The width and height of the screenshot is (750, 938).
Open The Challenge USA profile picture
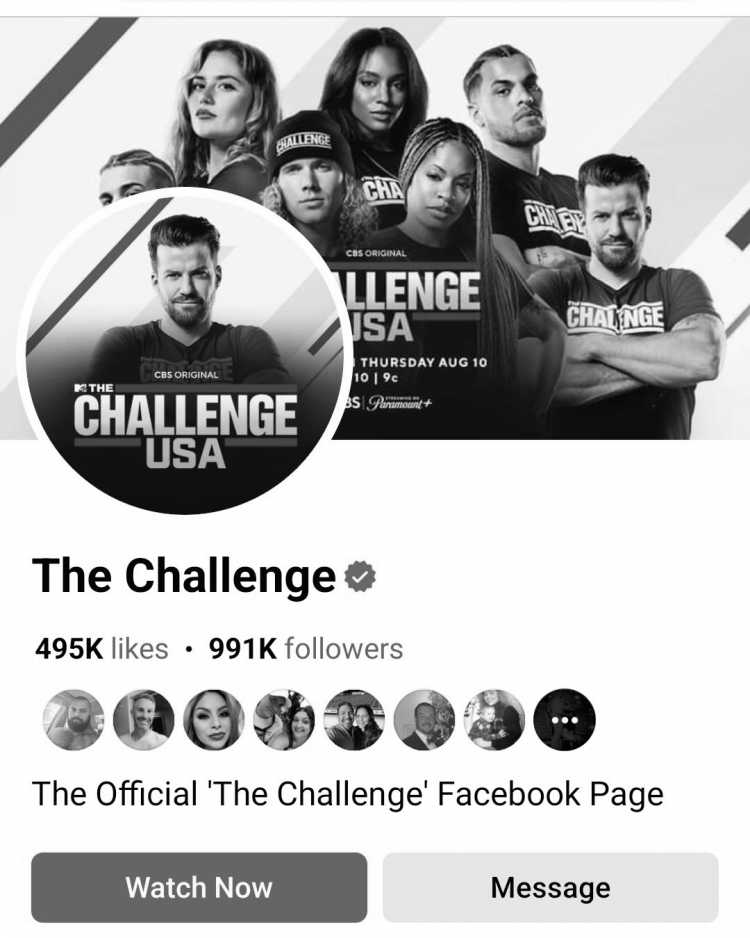tap(184, 352)
